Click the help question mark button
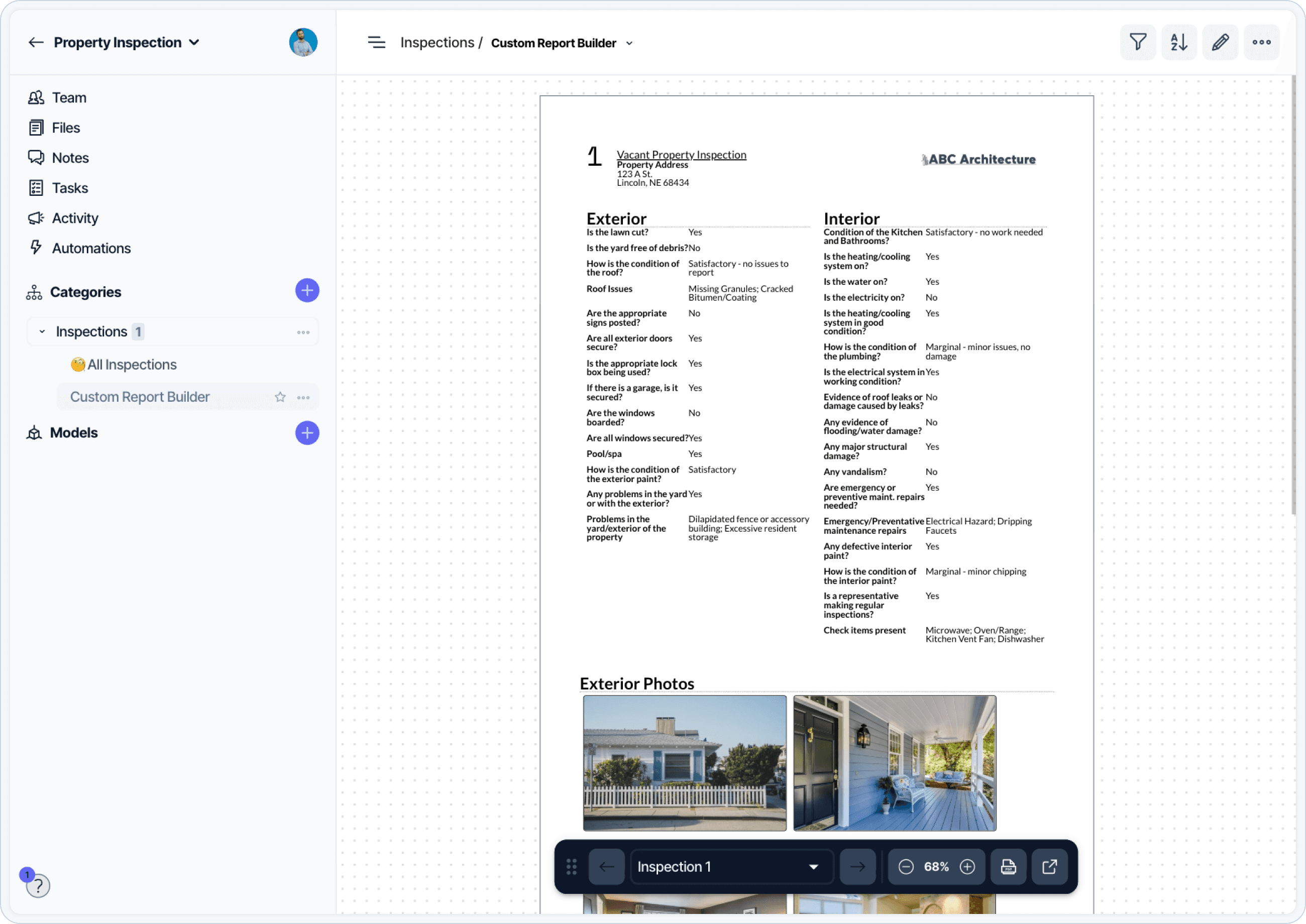The width and height of the screenshot is (1306, 924). pyautogui.click(x=38, y=885)
